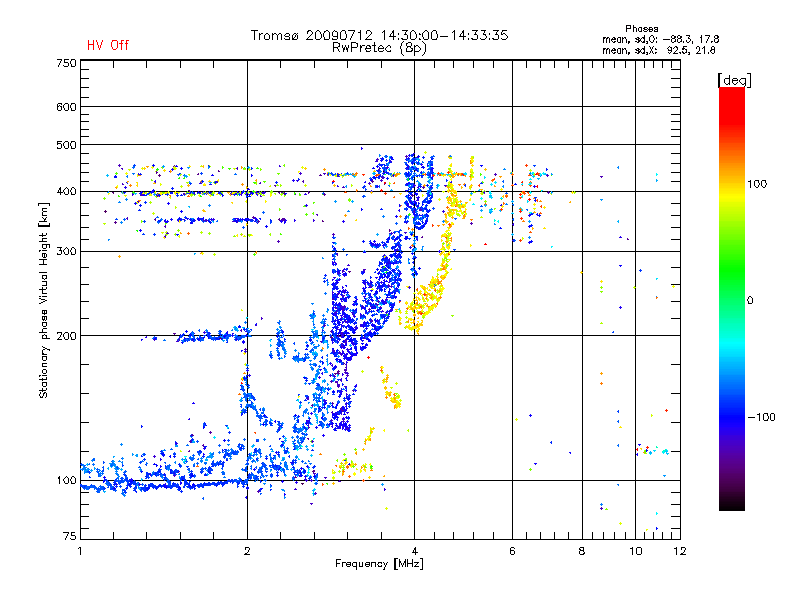Click the colorbar '100' tick label

click(757, 184)
